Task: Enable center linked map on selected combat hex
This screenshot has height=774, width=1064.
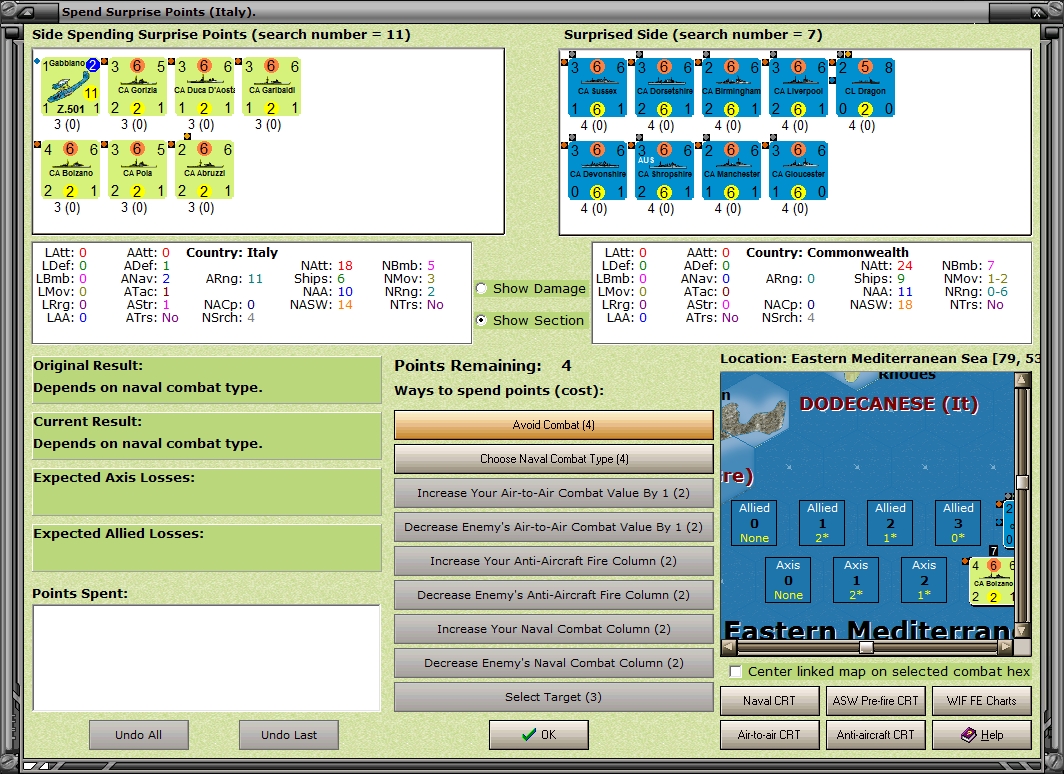Action: (x=735, y=672)
